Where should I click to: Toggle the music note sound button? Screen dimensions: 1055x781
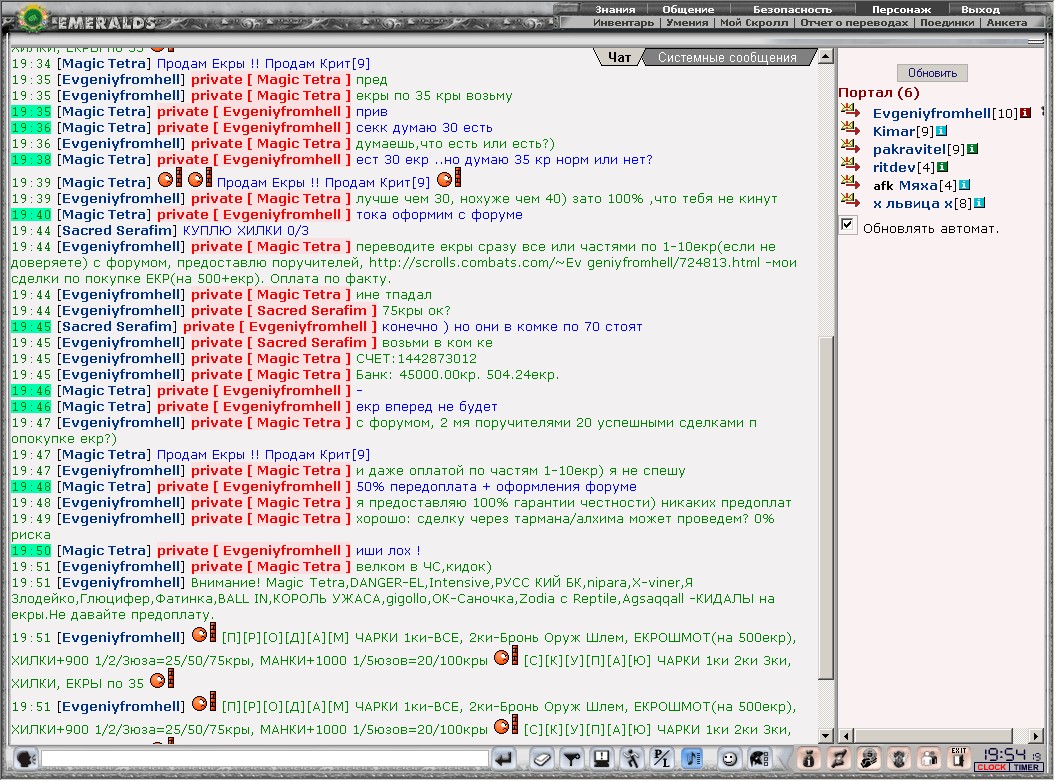point(693,759)
